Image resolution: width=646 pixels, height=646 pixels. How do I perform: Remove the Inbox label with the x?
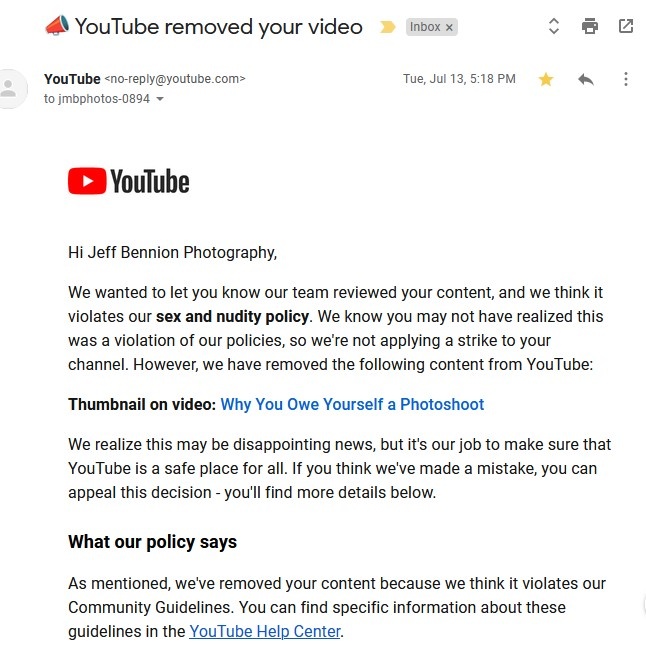click(449, 28)
